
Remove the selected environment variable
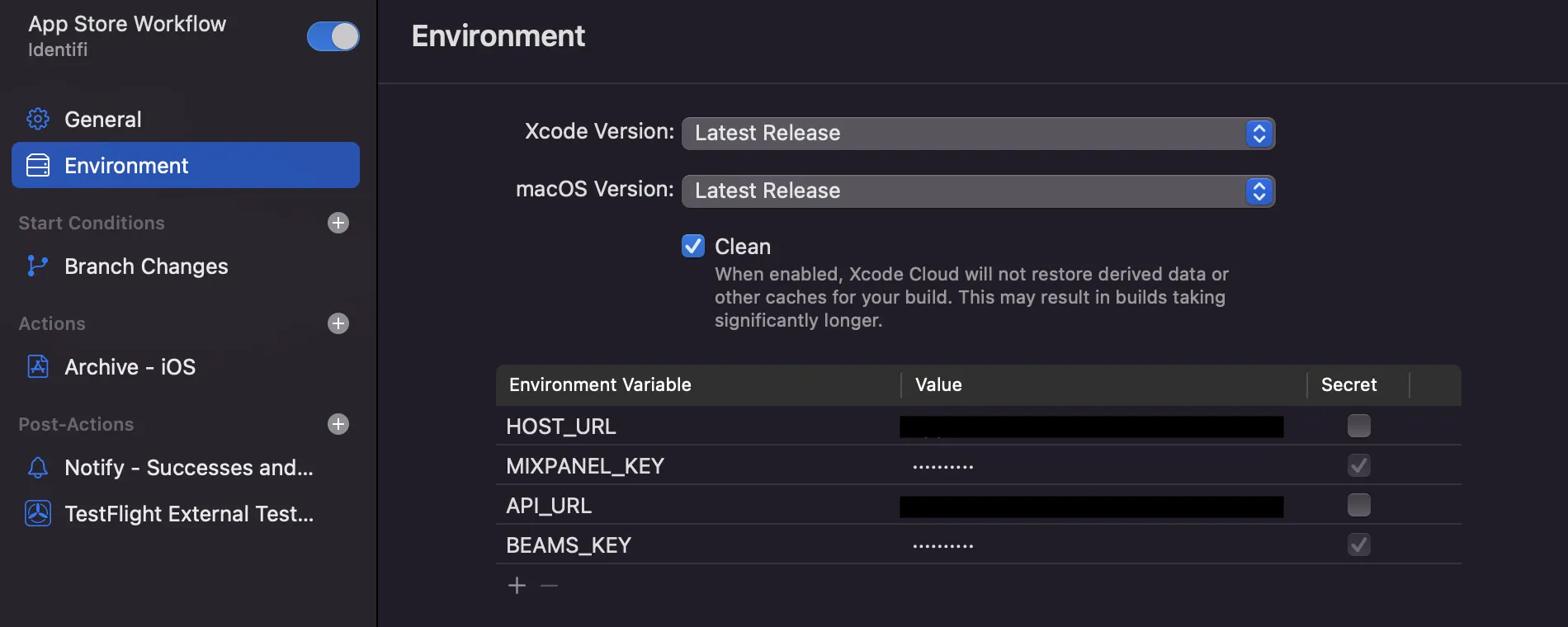549,586
